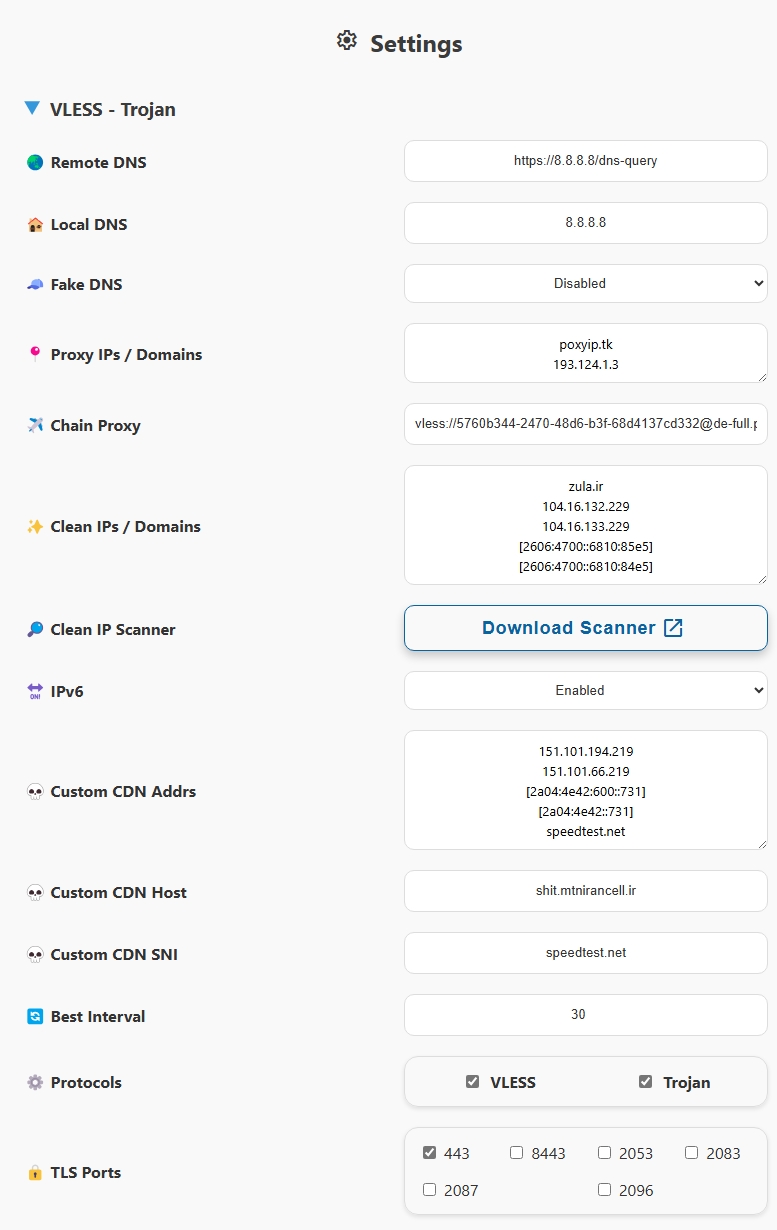777x1230 pixels.
Task: Click the Proxy IPs / Domains label
Action: click(126, 354)
